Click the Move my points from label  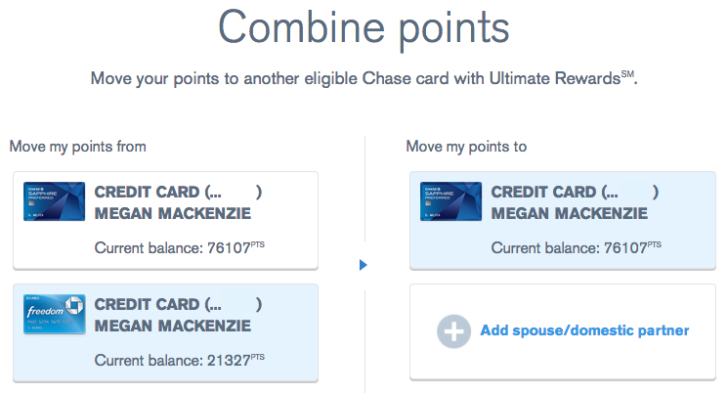[78, 147]
